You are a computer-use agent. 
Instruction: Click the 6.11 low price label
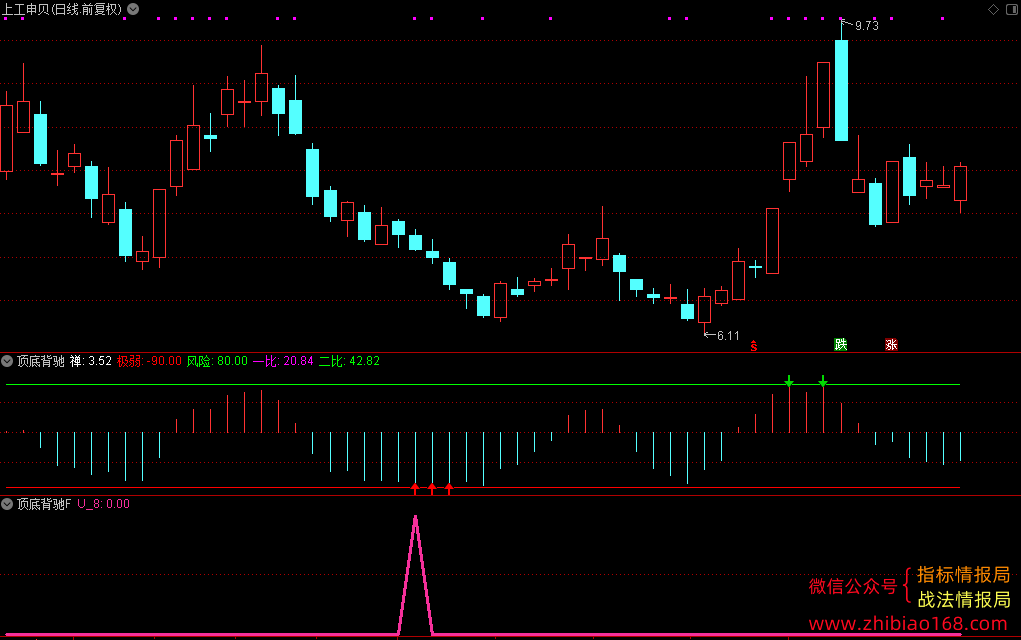[728, 336]
